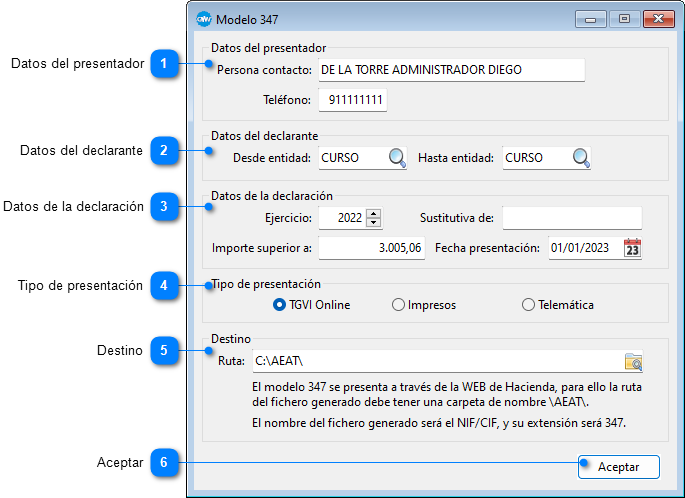Focus the Teléfono input field

[x=352, y=100]
